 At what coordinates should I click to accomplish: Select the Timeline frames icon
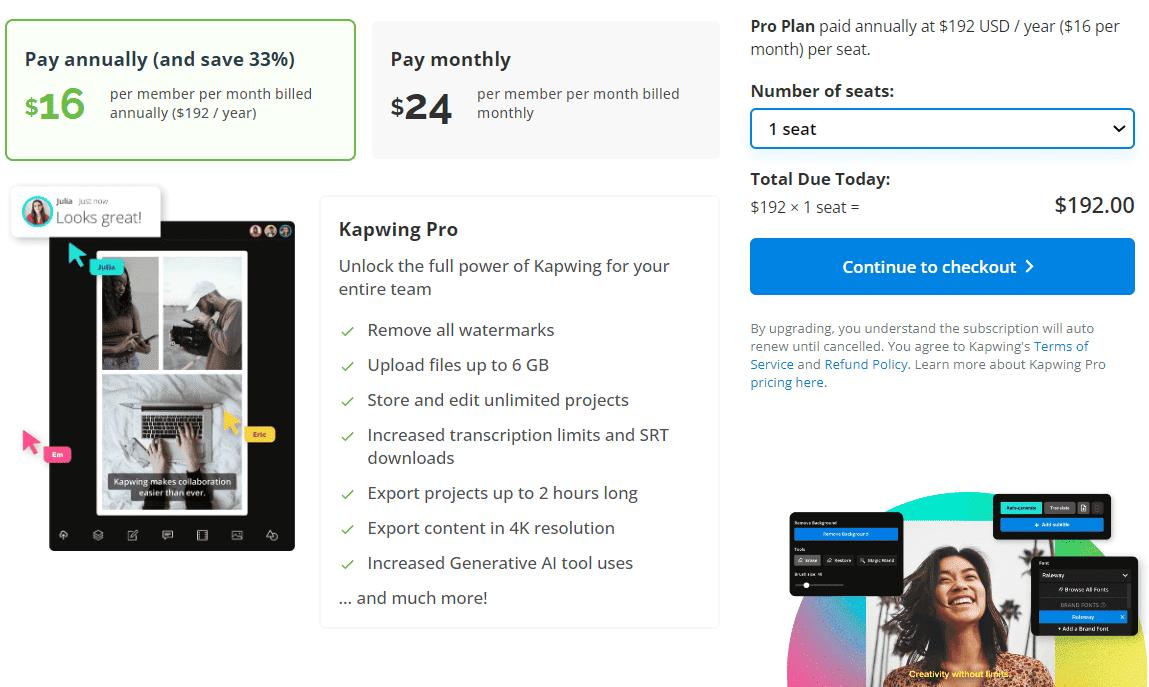[x=204, y=535]
